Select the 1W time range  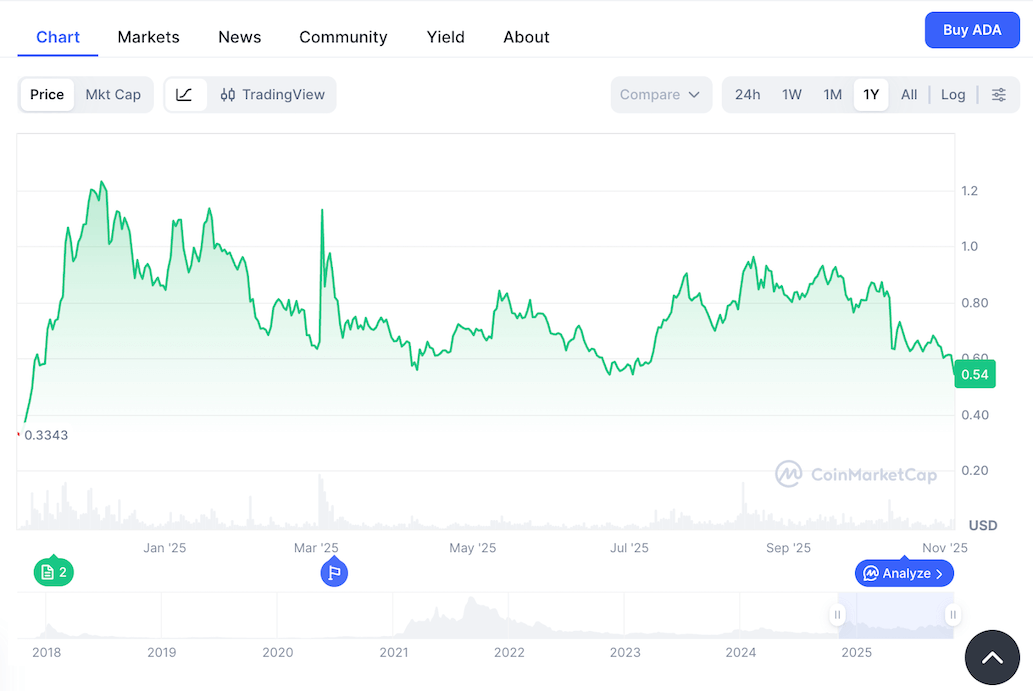791,93
